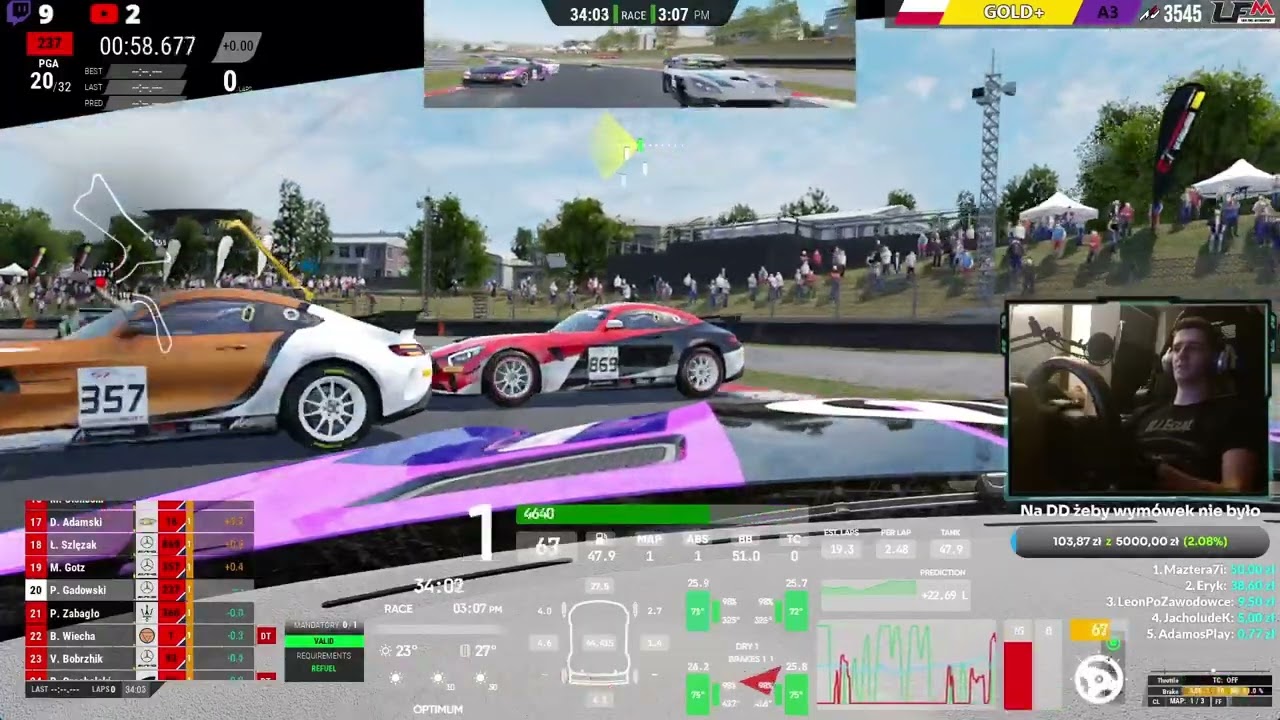Click the PER LAP fuel value 2.48
This screenshot has width=1280, height=720.
896,549
